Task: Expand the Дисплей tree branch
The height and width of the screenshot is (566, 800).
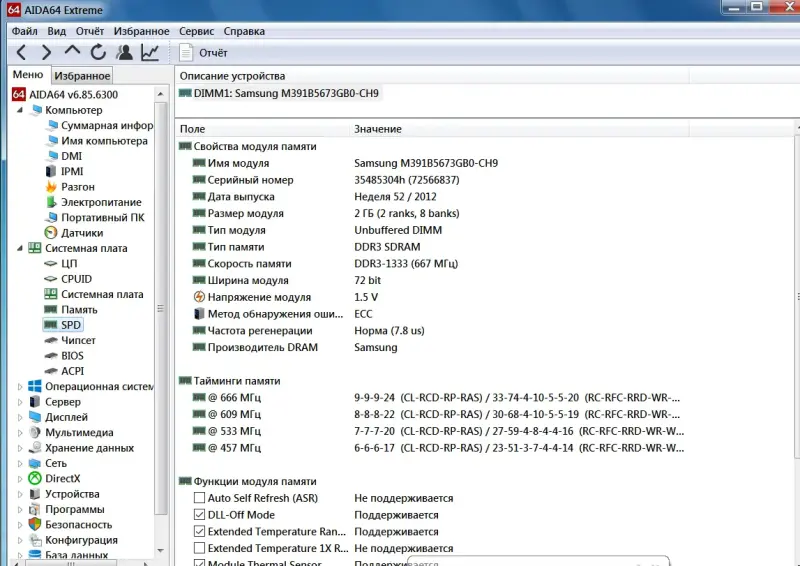Action: (x=20, y=417)
